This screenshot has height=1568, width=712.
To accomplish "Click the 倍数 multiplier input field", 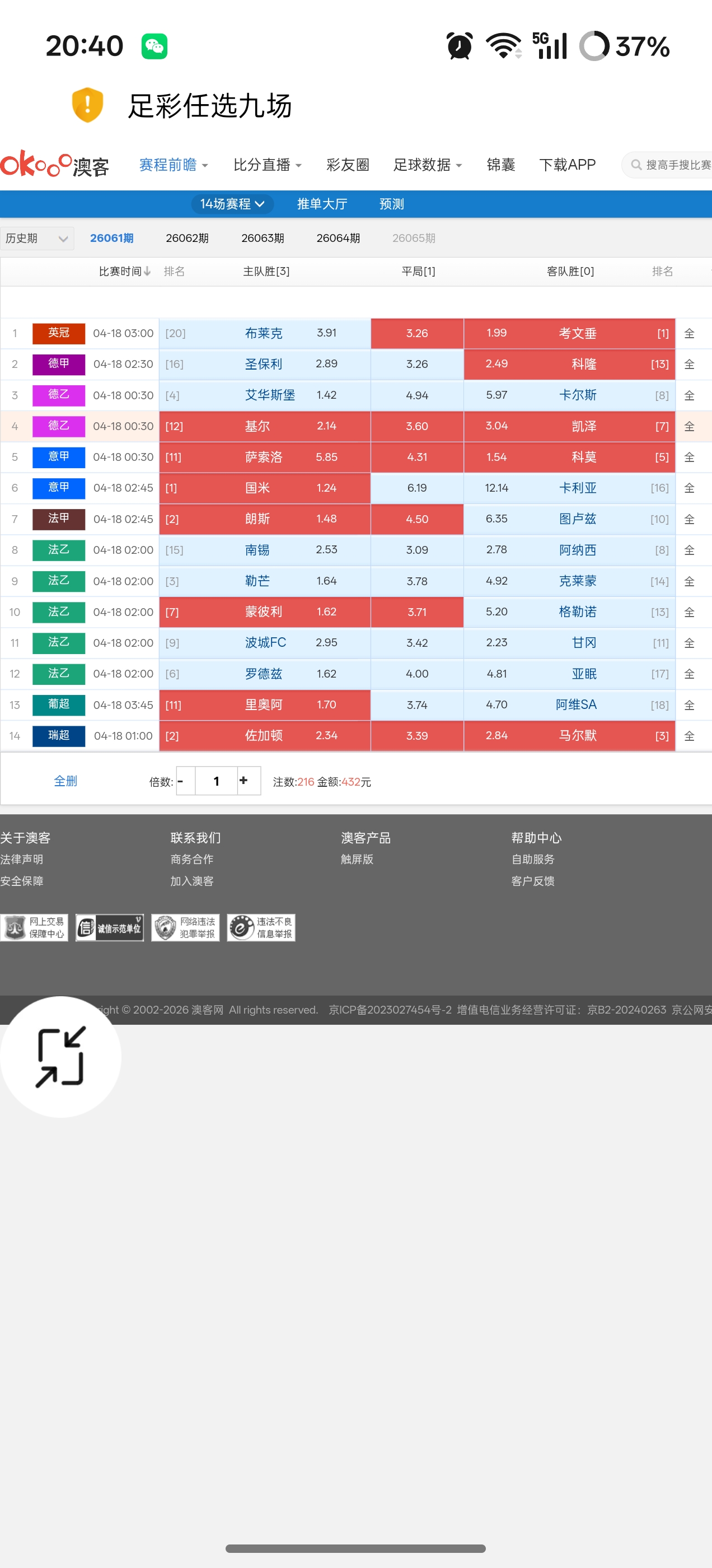I will (216, 781).
